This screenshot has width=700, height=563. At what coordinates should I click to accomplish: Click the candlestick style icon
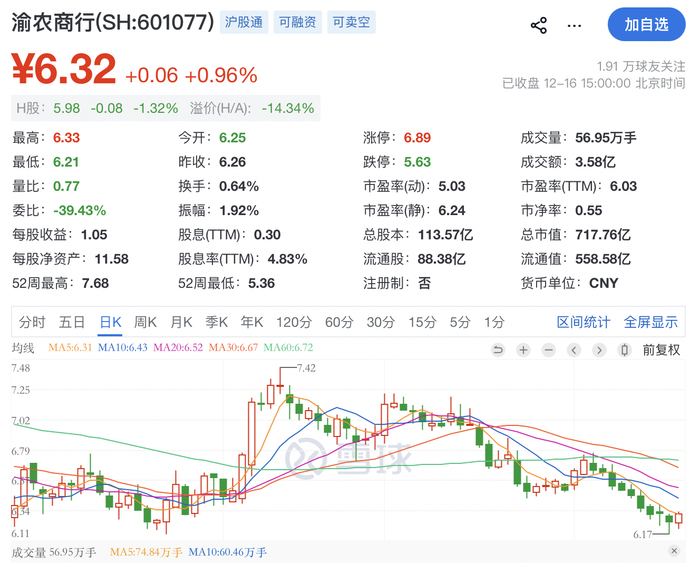(625, 350)
